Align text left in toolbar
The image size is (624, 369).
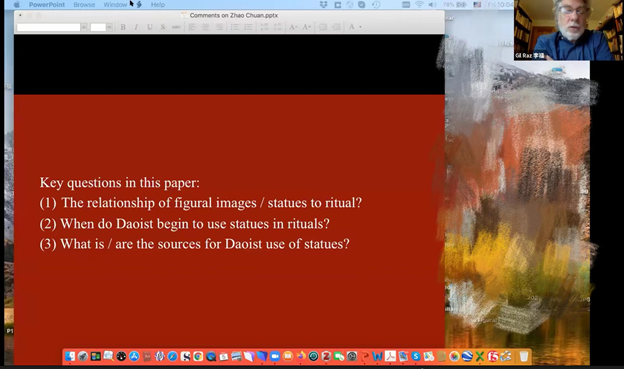192,27
